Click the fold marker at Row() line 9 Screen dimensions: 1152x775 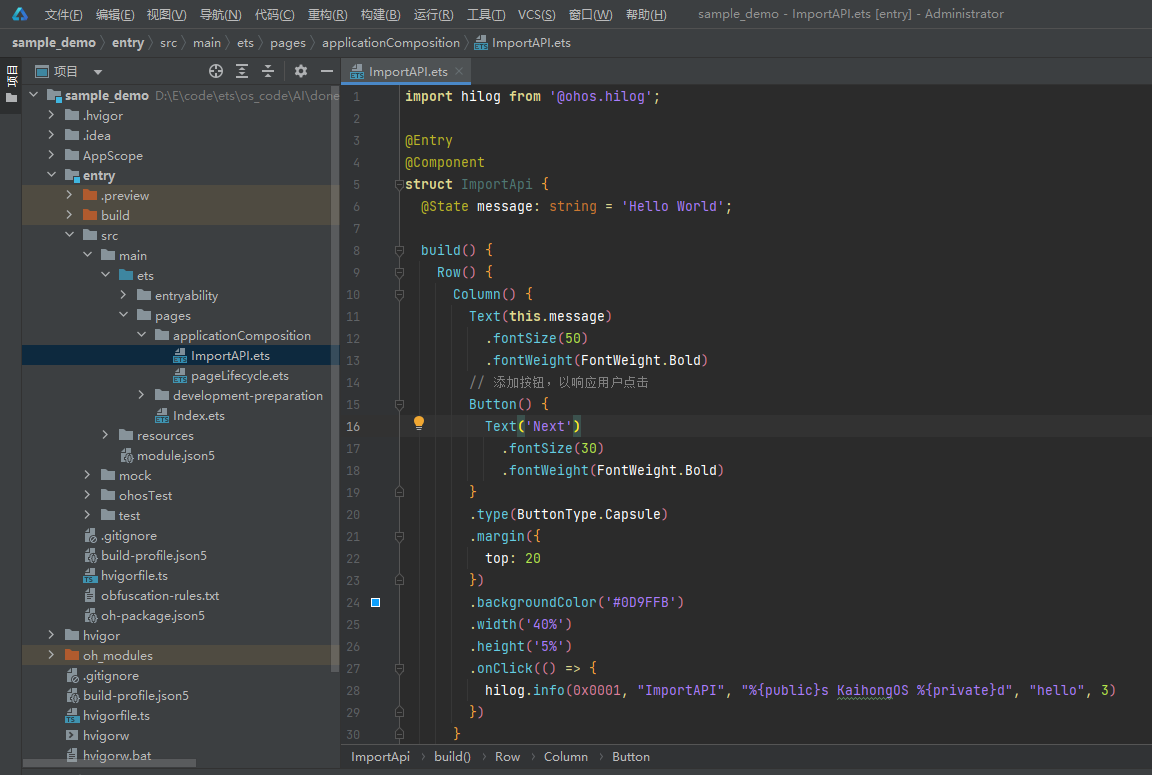coord(399,273)
